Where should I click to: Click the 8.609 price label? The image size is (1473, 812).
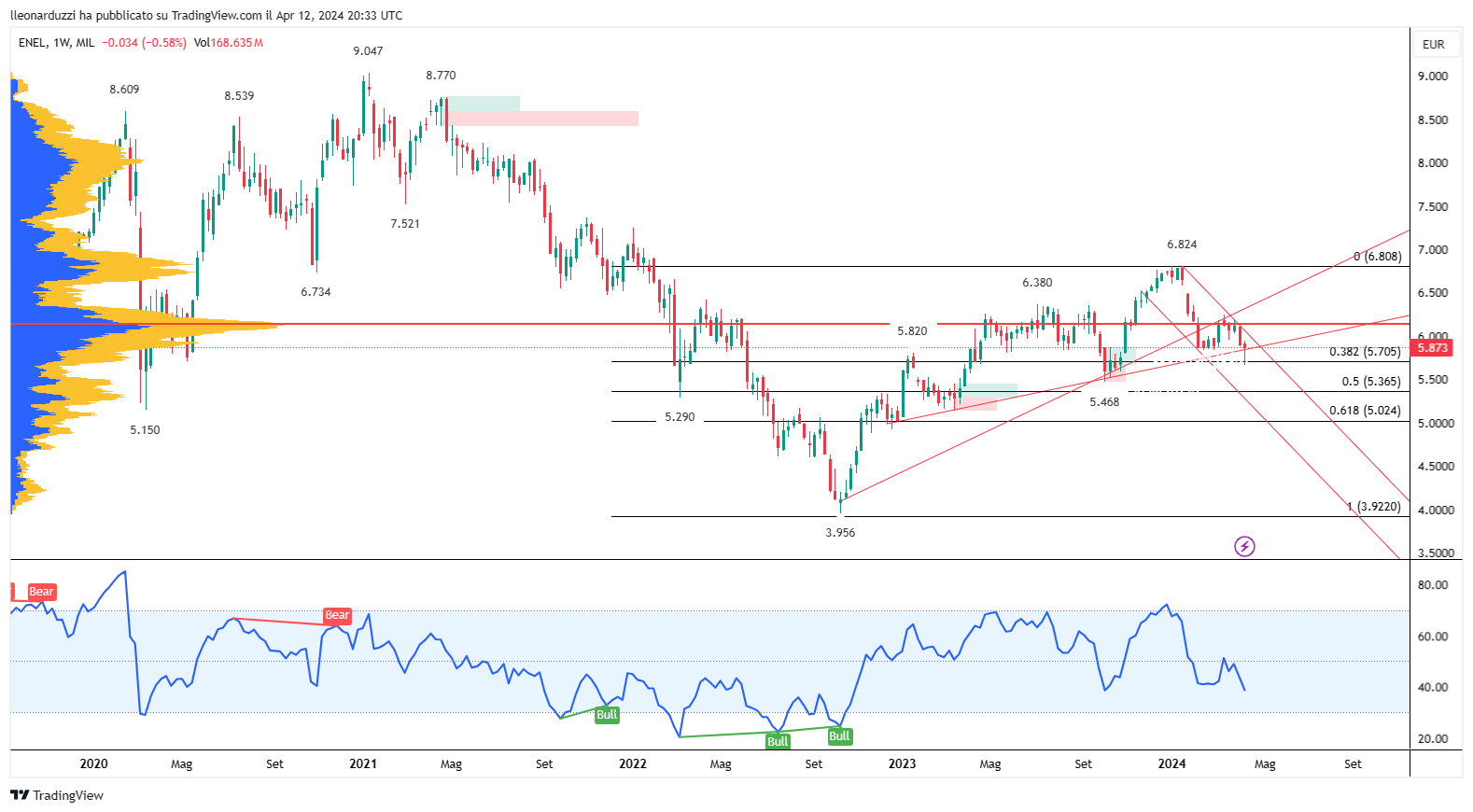[x=124, y=90]
